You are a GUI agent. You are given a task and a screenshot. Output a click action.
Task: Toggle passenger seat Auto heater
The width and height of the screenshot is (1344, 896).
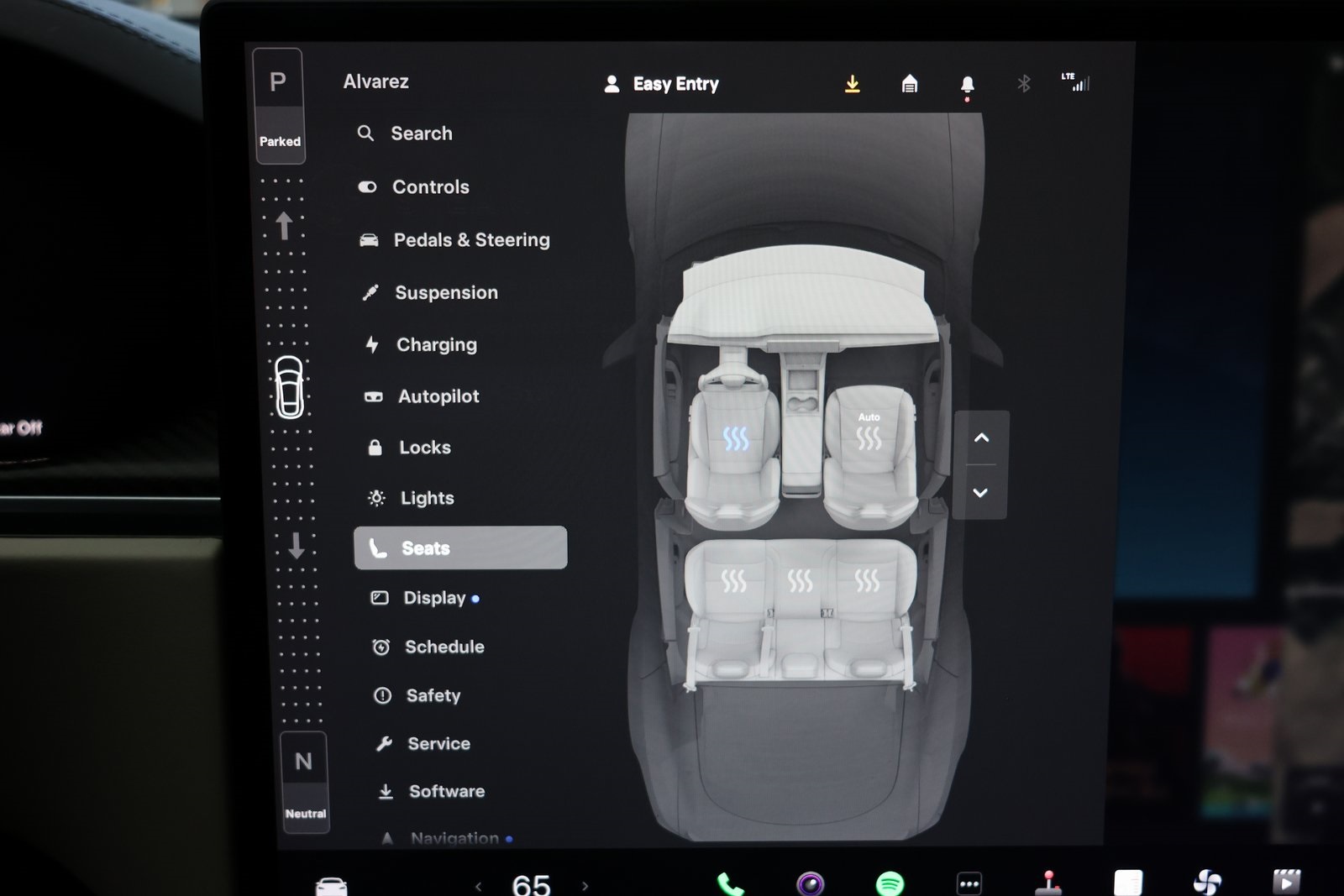[869, 432]
